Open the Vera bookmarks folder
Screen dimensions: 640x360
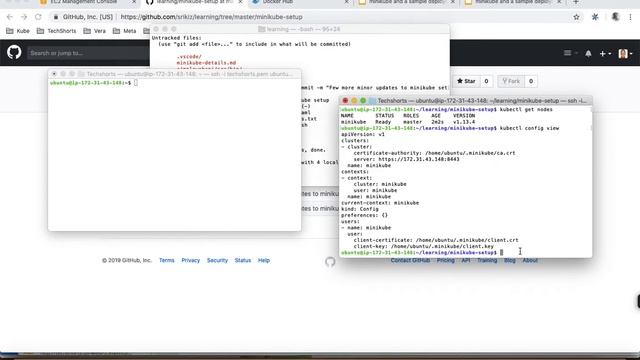tap(95, 31)
